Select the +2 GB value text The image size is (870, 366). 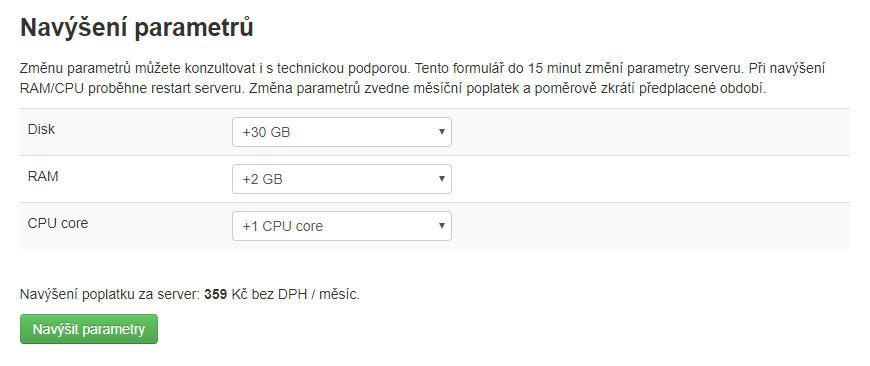[262, 180]
